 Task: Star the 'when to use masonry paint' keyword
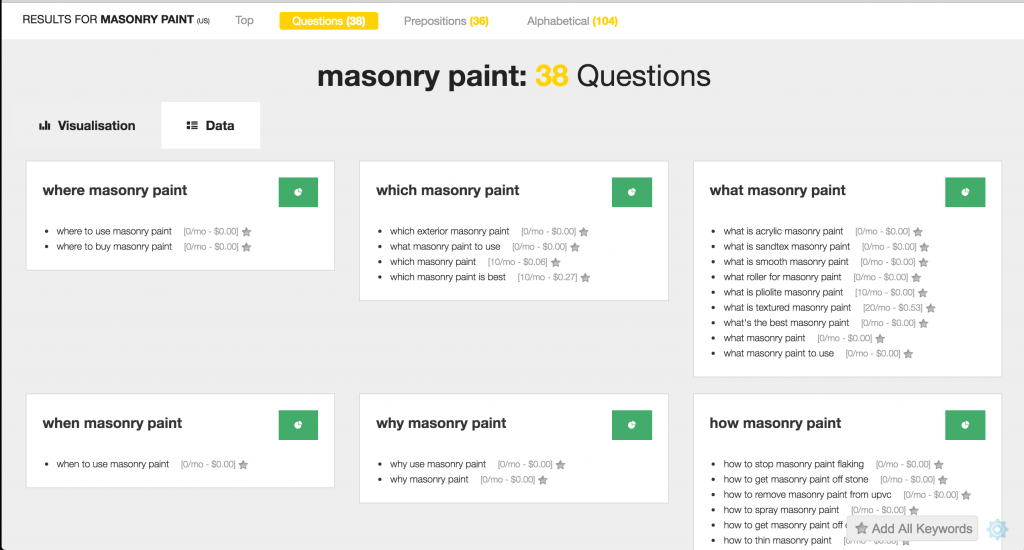(243, 465)
